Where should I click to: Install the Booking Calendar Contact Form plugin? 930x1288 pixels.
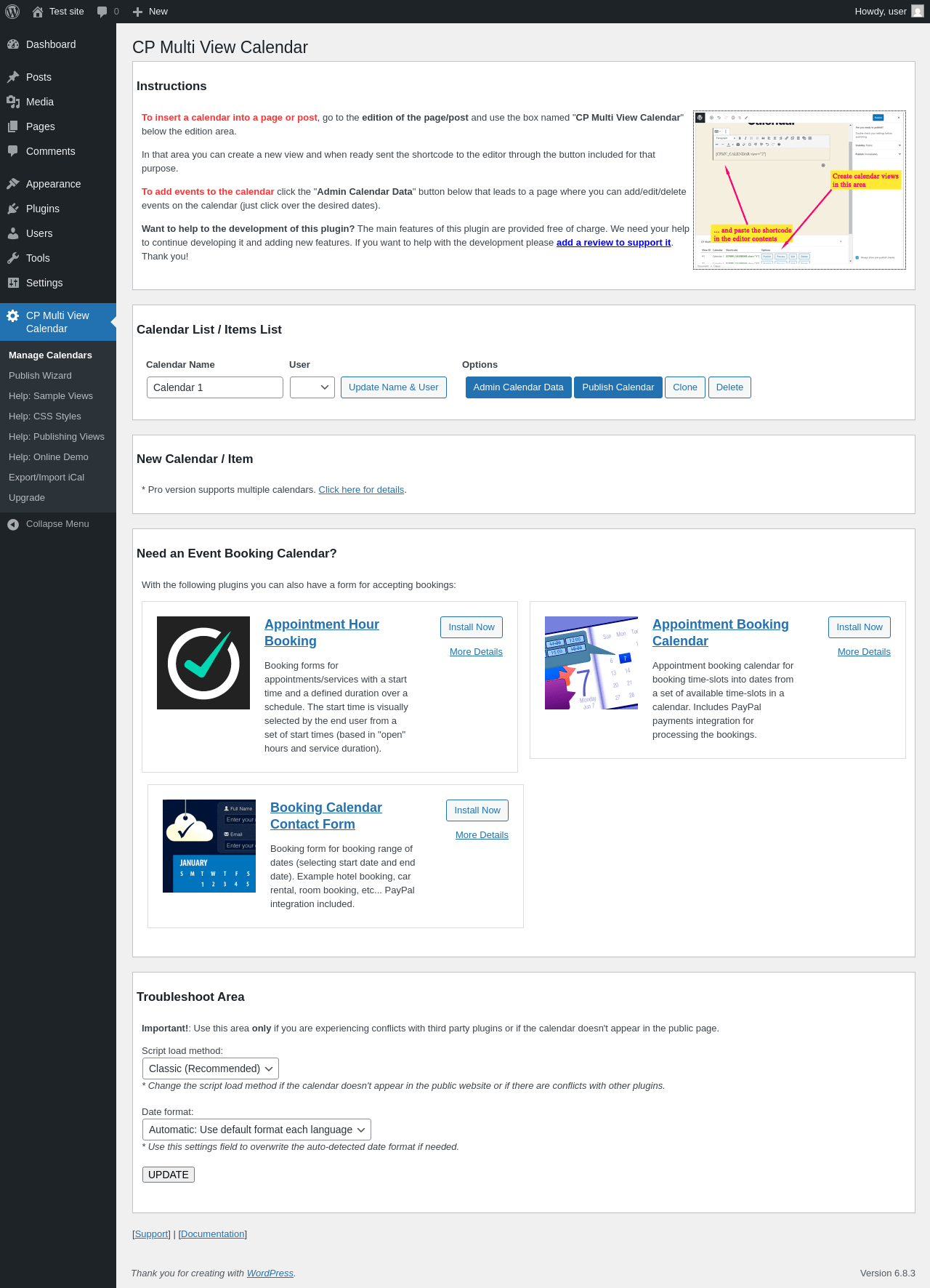pos(477,810)
